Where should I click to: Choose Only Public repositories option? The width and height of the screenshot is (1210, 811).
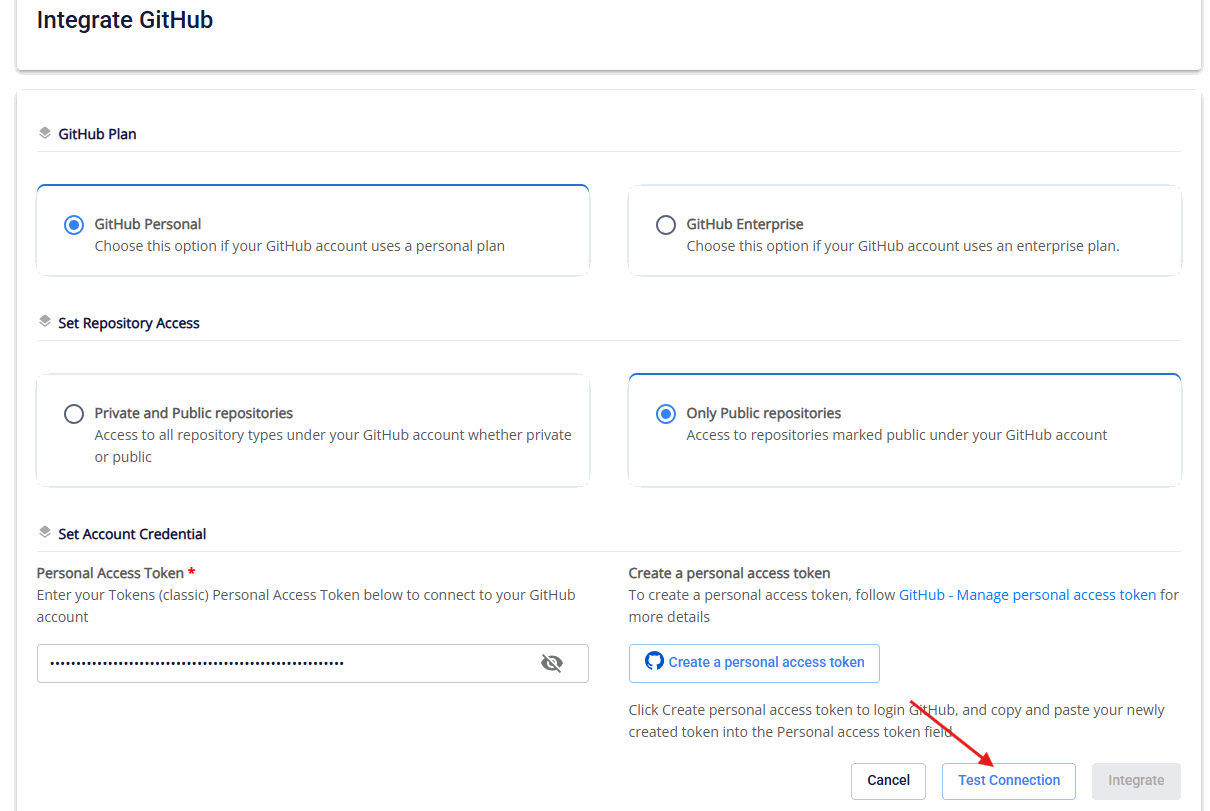tap(665, 414)
